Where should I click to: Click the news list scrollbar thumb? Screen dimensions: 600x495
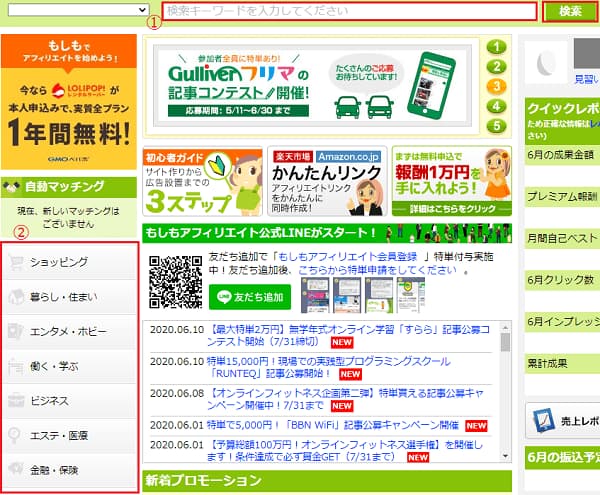[x=505, y=342]
